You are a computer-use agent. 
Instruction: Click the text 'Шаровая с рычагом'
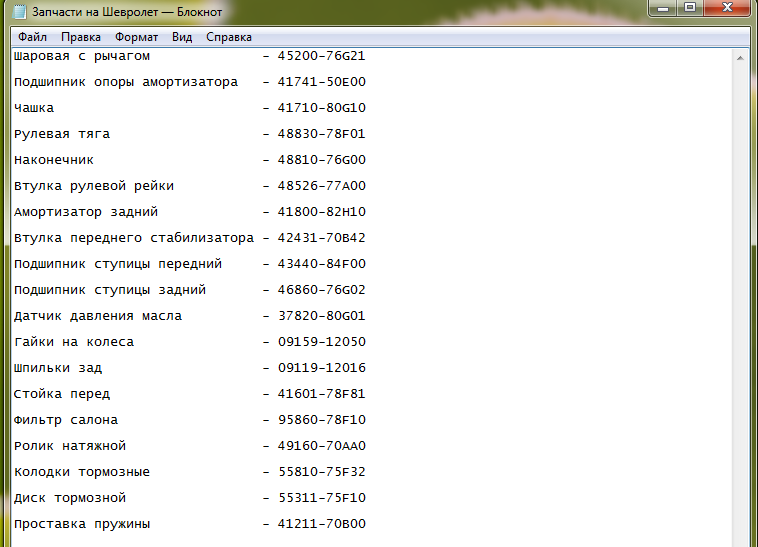(x=82, y=57)
